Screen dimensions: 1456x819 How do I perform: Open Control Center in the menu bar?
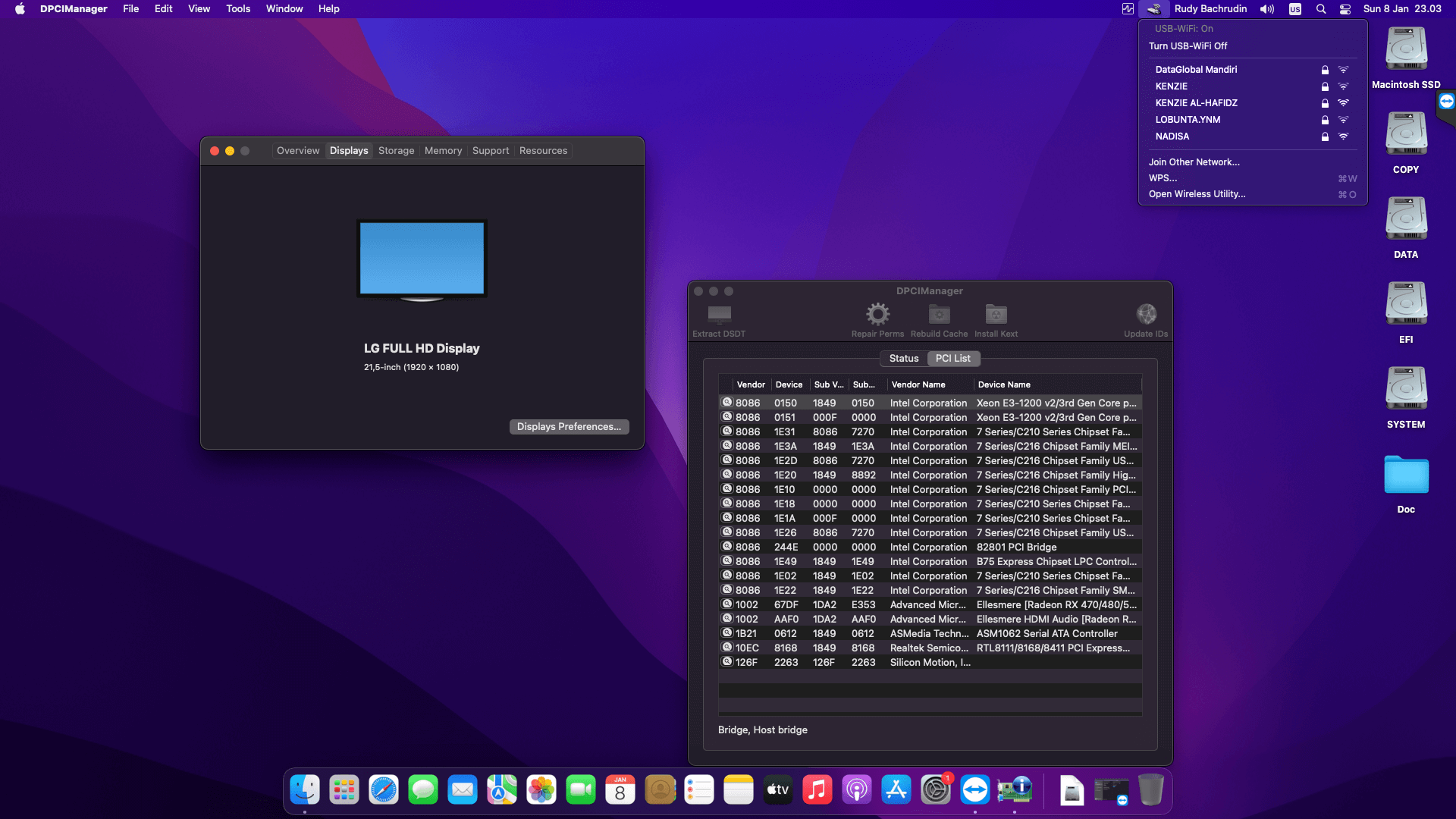1345,9
